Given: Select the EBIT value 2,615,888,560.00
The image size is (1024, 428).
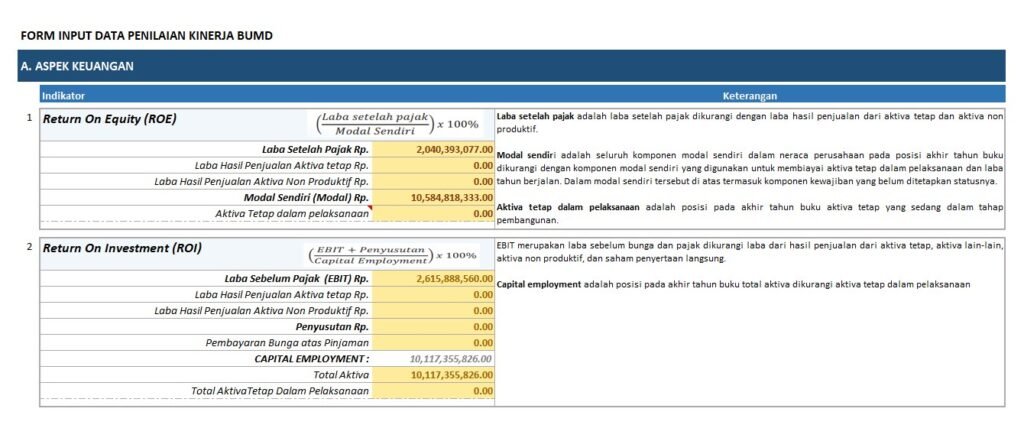Looking at the screenshot, I should click(433, 278).
